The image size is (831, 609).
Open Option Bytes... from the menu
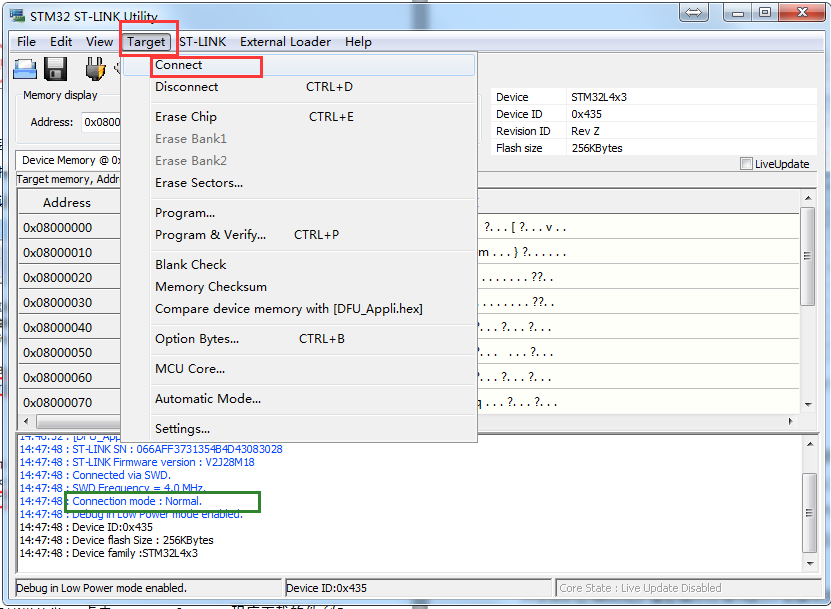(x=299, y=339)
